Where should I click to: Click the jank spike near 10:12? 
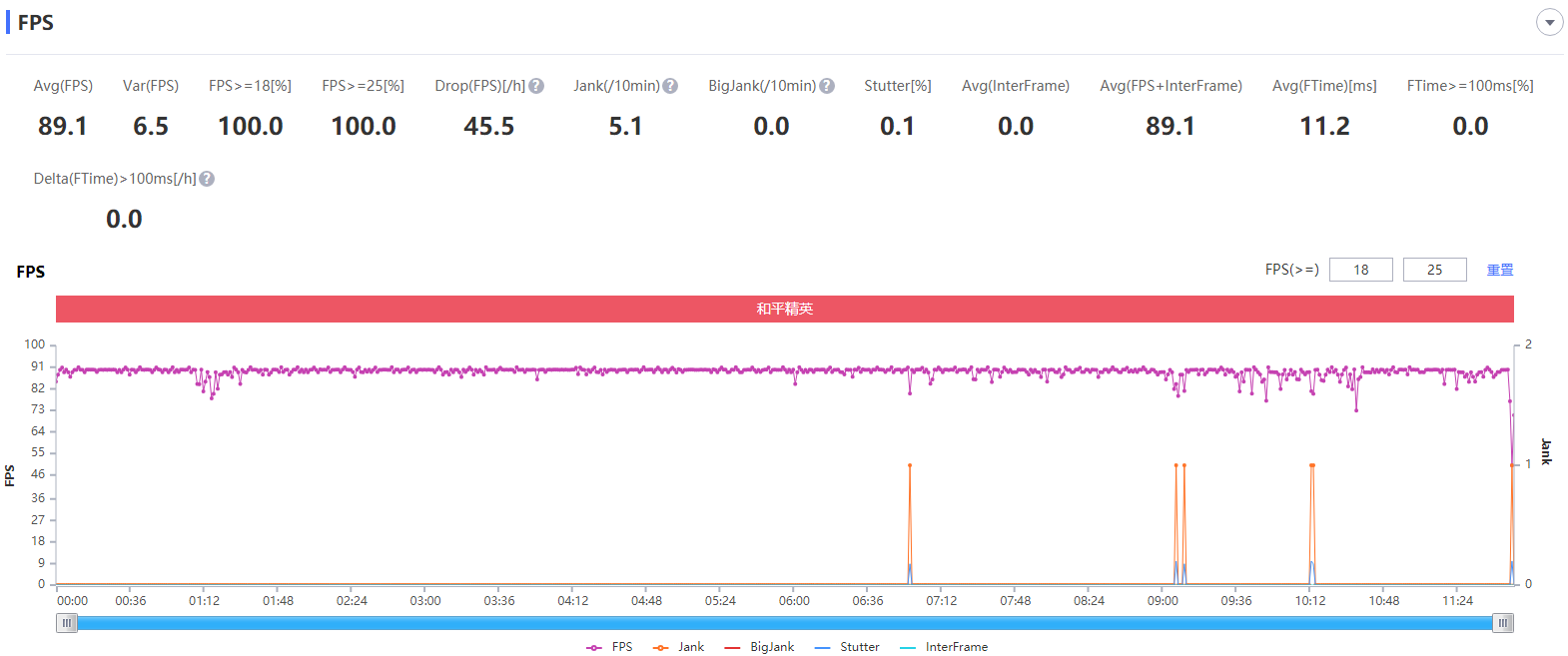tap(1311, 465)
